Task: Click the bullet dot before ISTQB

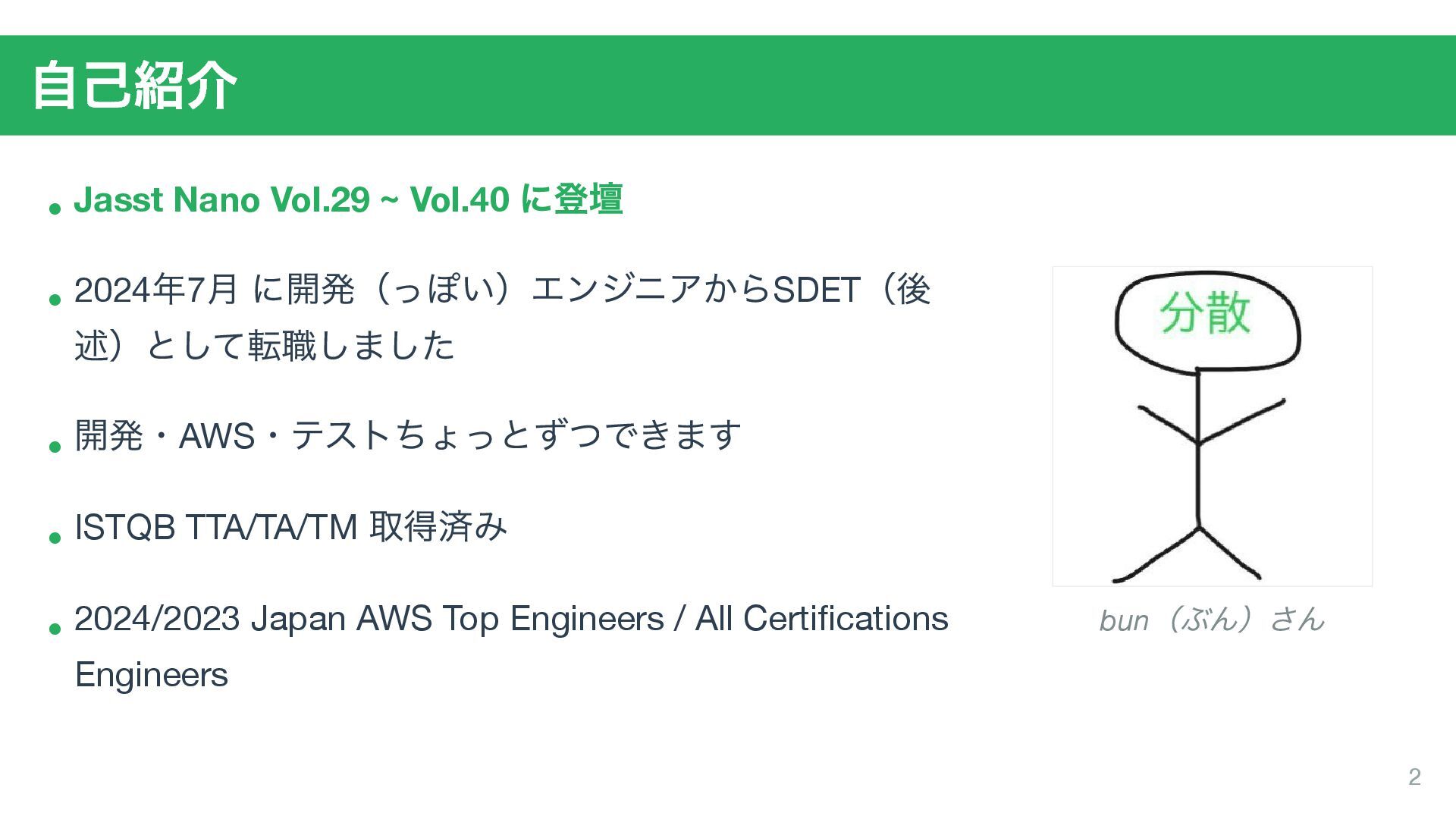Action: tap(54, 537)
